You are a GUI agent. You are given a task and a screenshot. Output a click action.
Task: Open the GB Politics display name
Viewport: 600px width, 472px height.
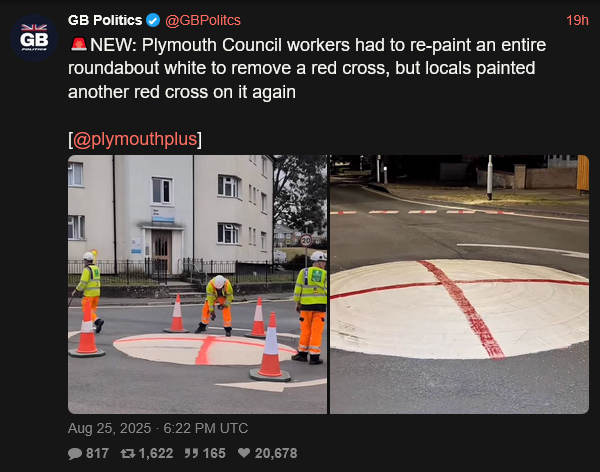point(105,20)
